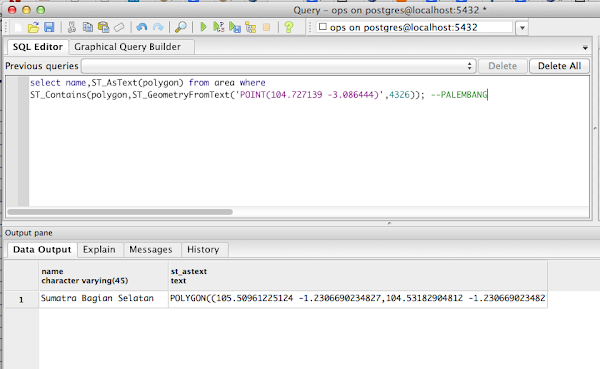Open the Explain tab
Image resolution: width=600 pixels, height=369 pixels.
[99, 250]
